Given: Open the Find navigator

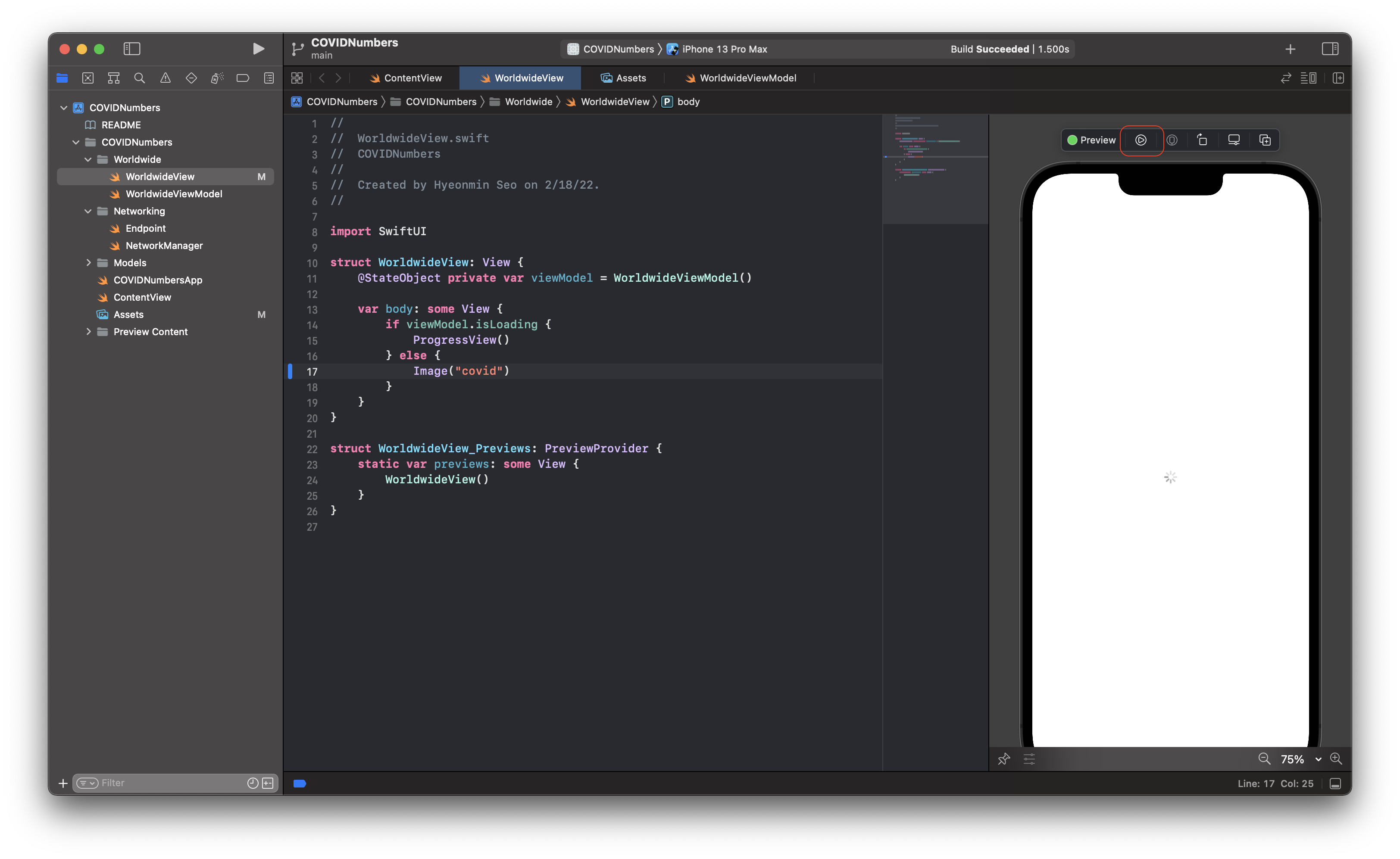Looking at the screenshot, I should [139, 78].
